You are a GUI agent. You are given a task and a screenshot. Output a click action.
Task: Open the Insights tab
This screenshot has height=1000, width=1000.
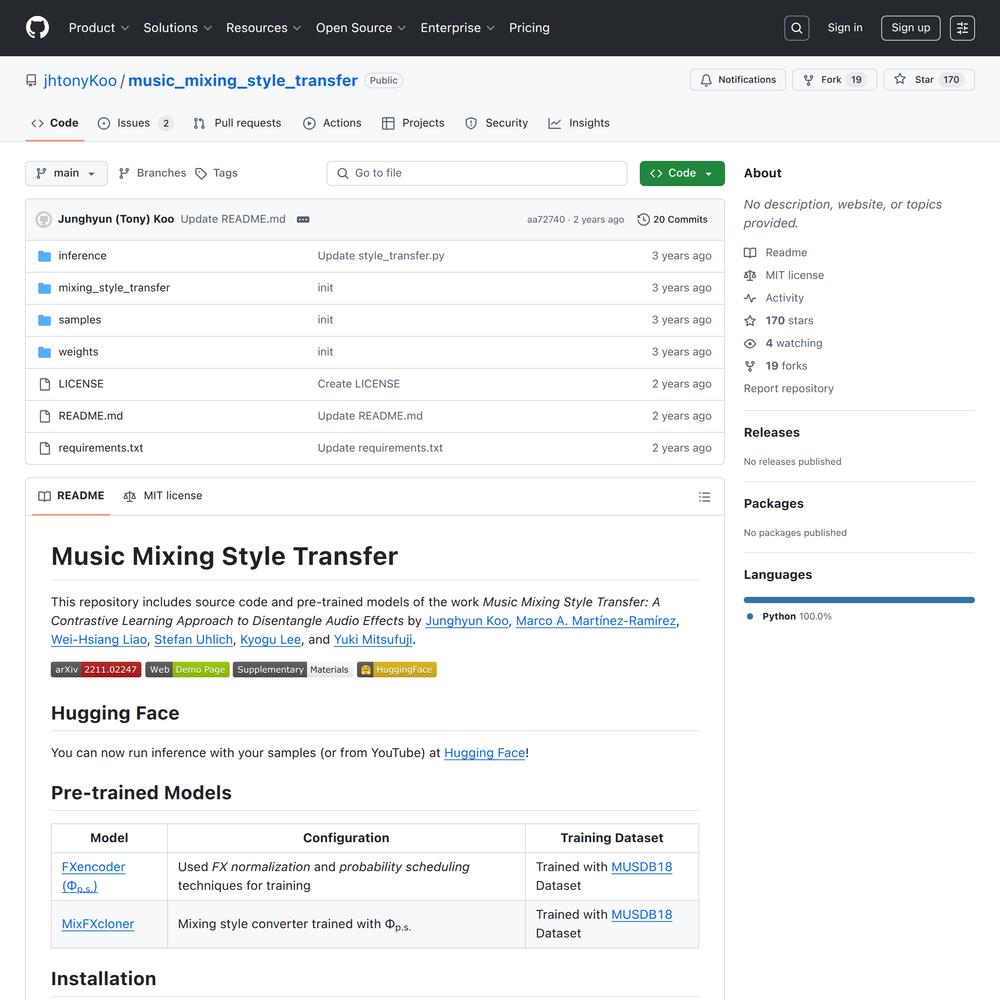point(579,123)
